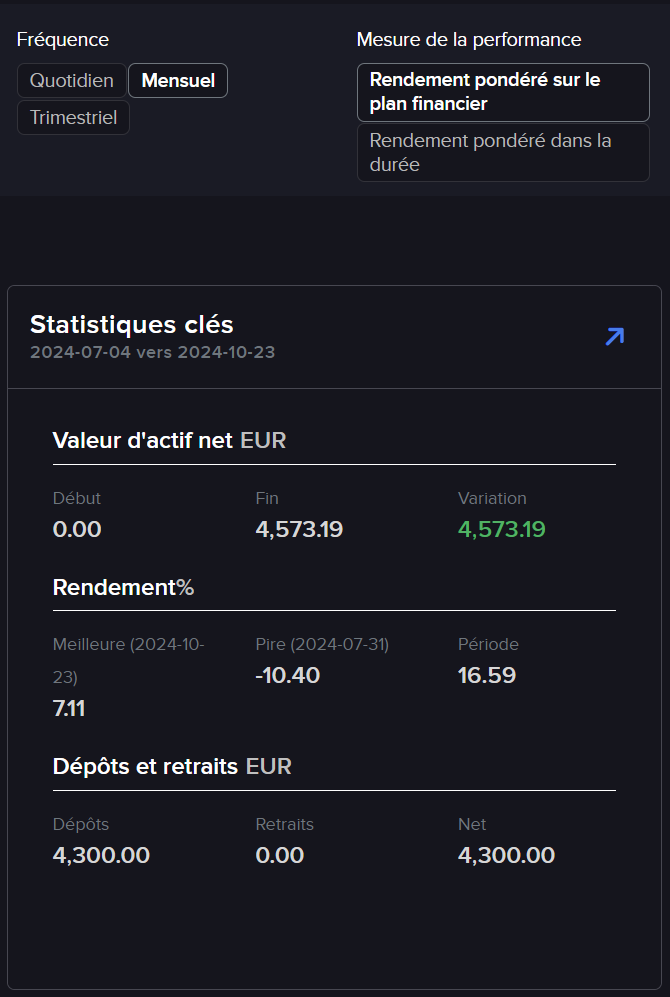Select the Mensuel frequency option

pyautogui.click(x=178, y=81)
